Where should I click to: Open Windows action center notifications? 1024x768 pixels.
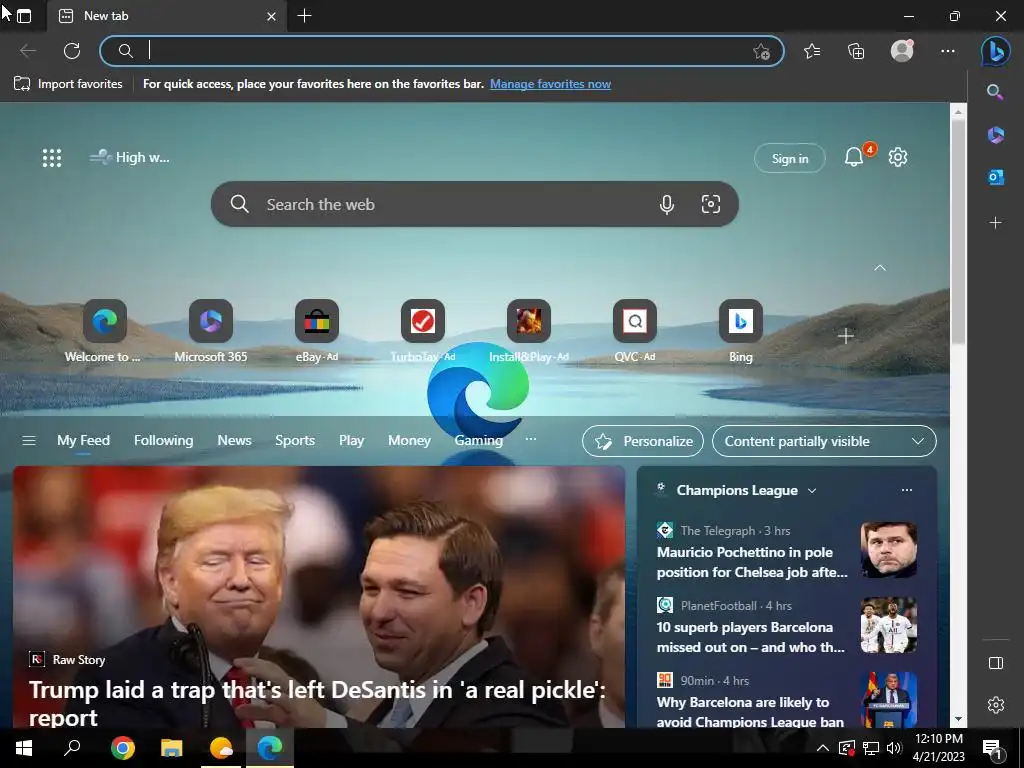coord(992,749)
